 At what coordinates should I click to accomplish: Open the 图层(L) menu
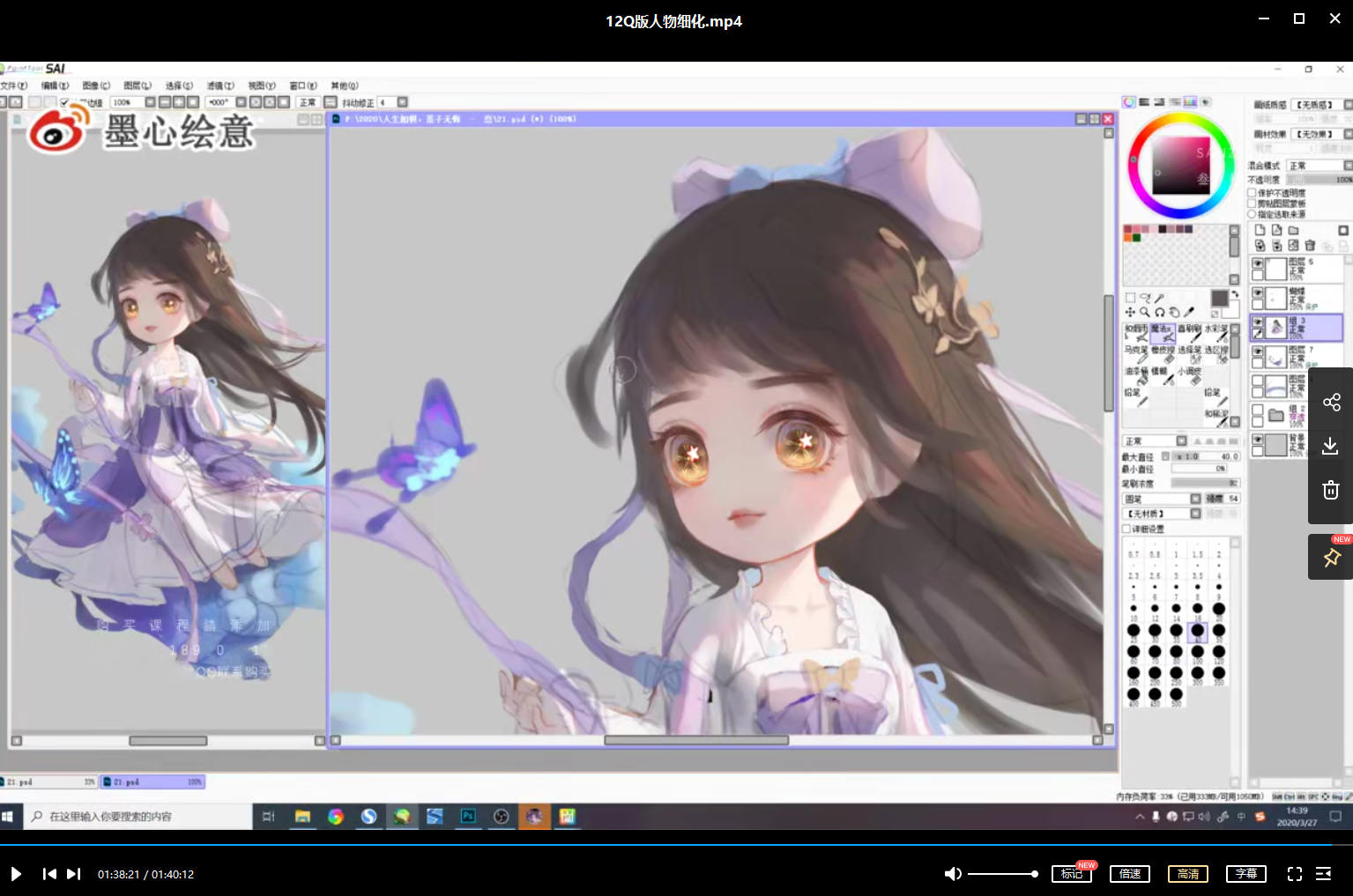click(137, 85)
